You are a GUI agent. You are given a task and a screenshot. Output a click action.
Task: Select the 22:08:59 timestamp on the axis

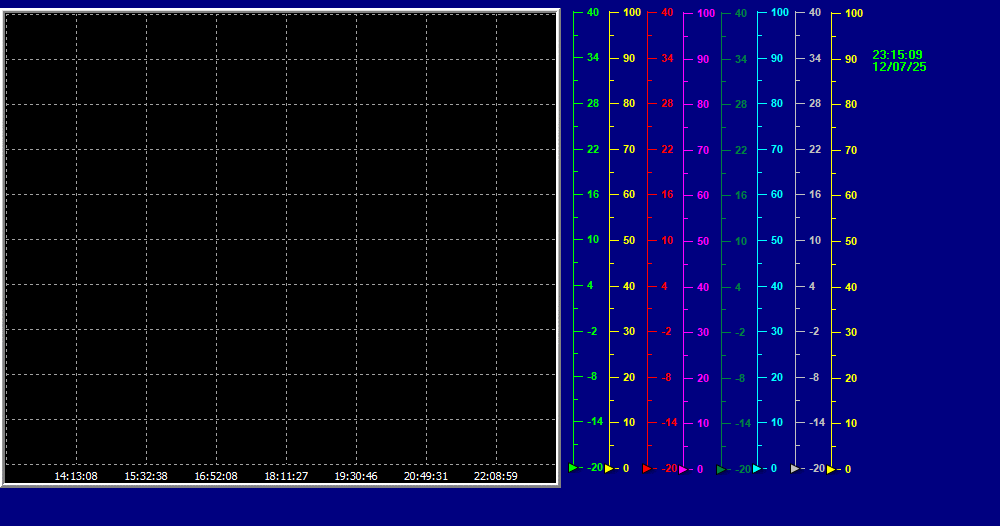pyautogui.click(x=496, y=476)
